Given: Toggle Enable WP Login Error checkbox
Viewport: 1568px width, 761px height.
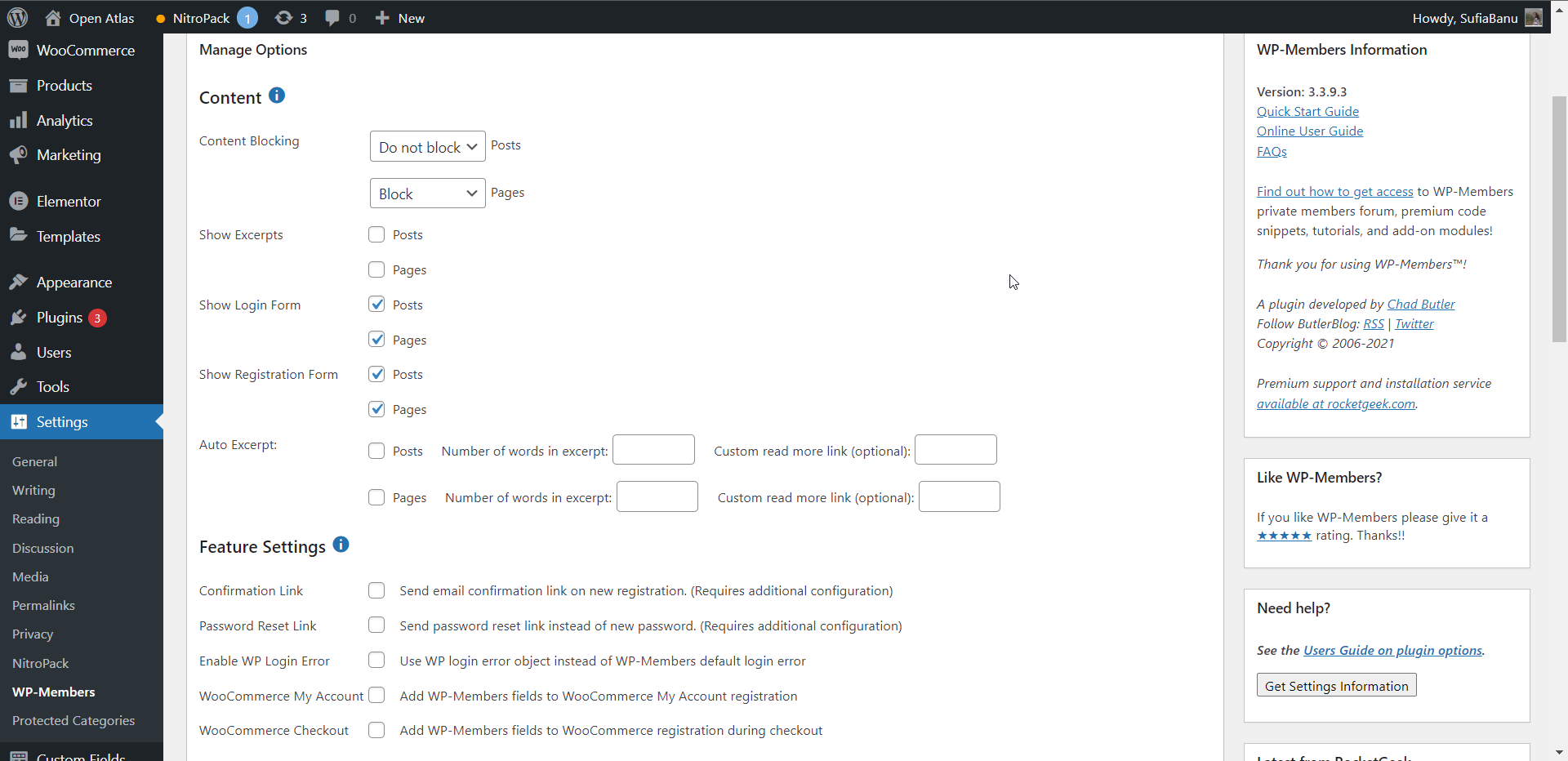Looking at the screenshot, I should (376, 660).
